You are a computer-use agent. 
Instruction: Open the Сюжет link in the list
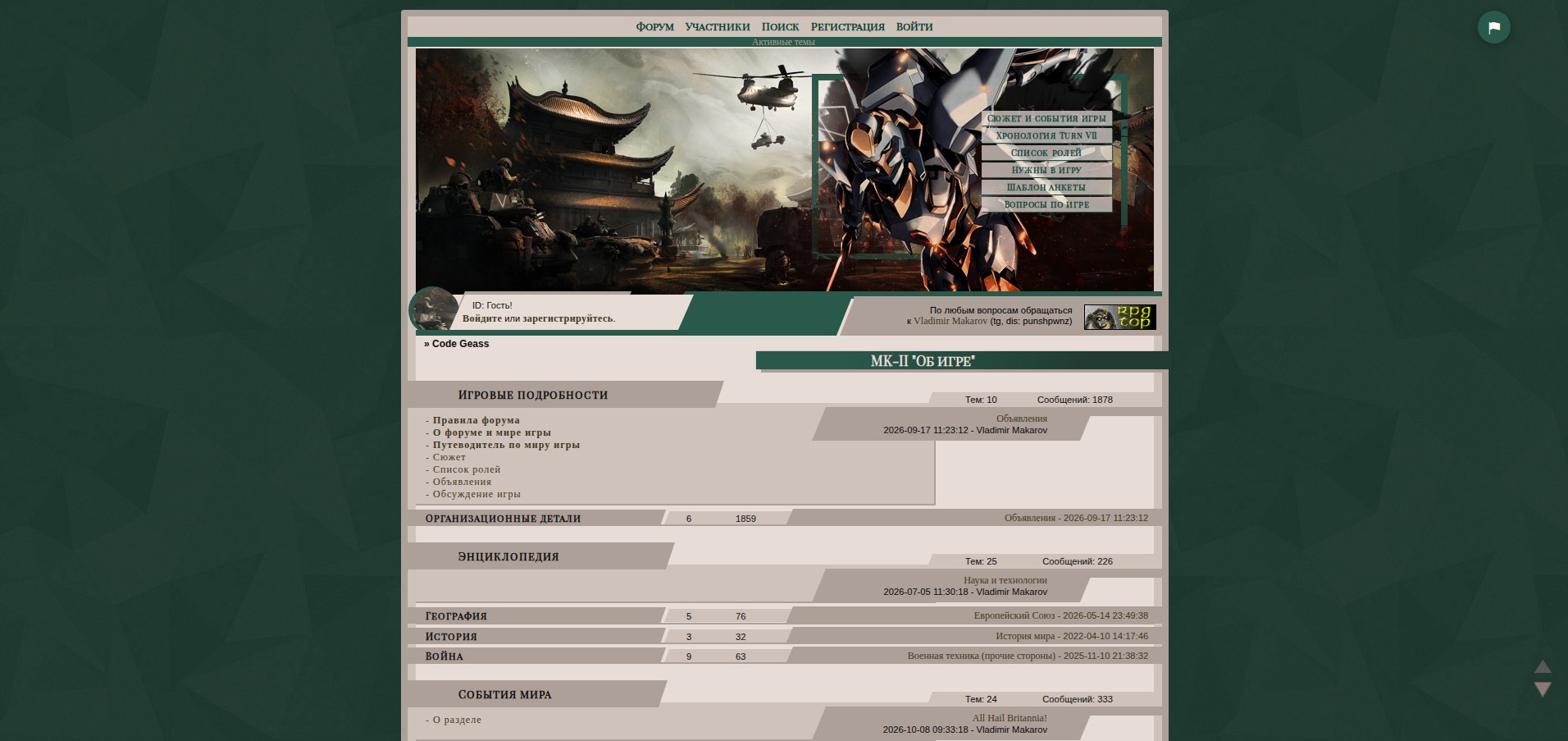click(449, 457)
